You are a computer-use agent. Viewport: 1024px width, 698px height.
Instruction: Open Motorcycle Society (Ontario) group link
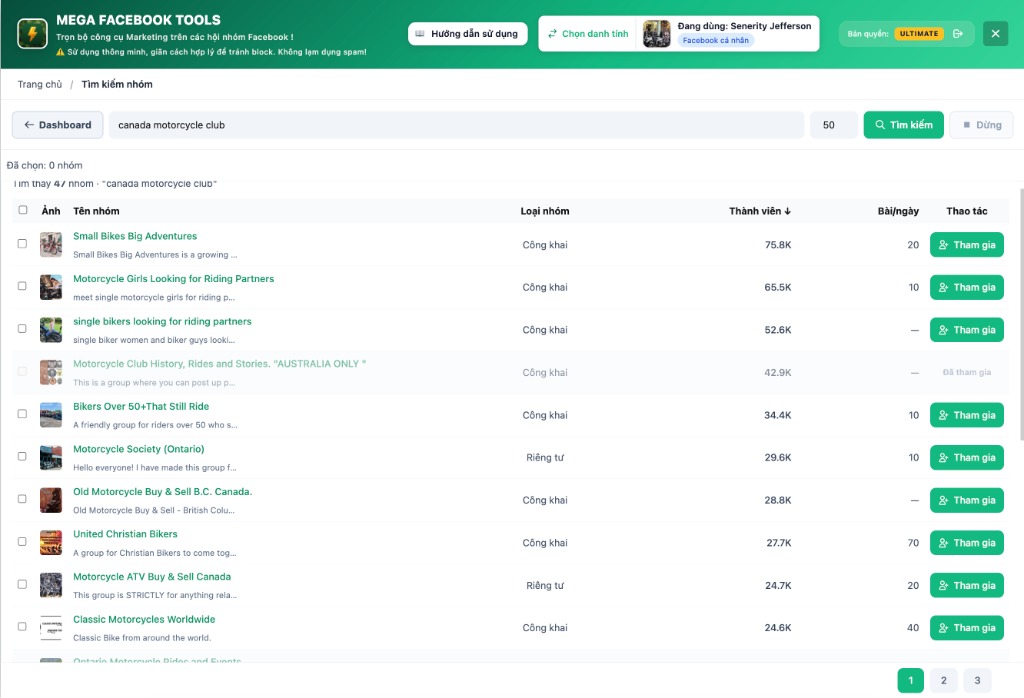coord(138,449)
